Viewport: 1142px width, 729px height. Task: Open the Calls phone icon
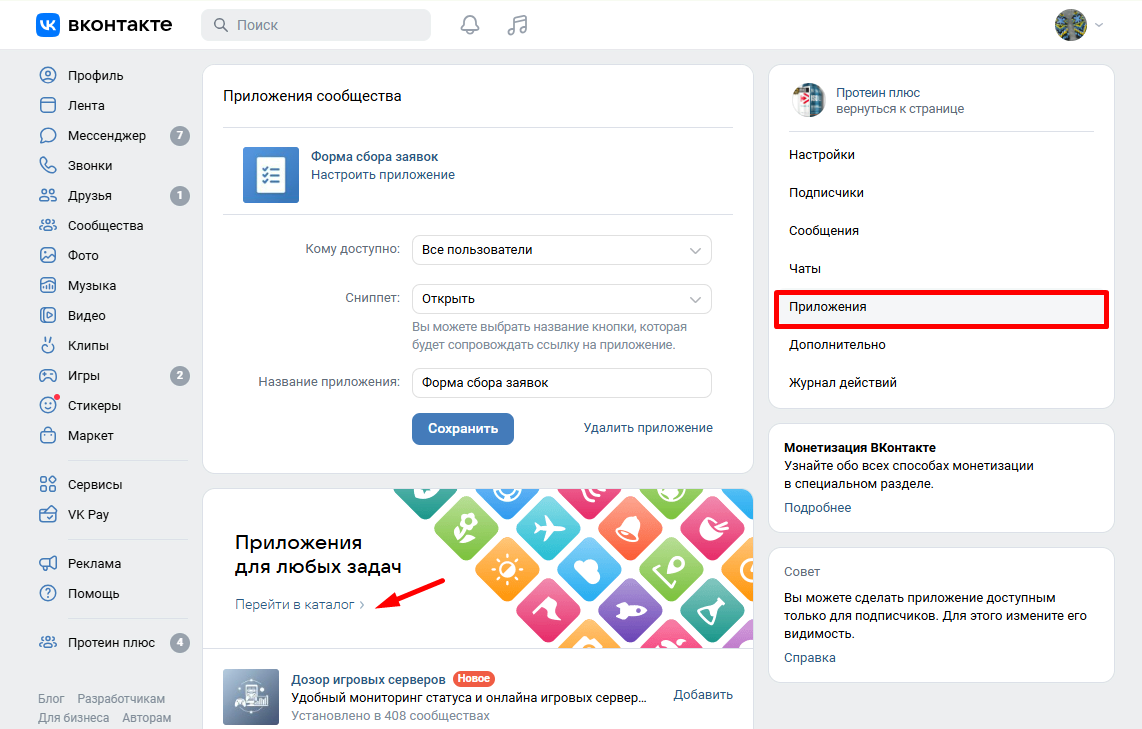[48, 166]
